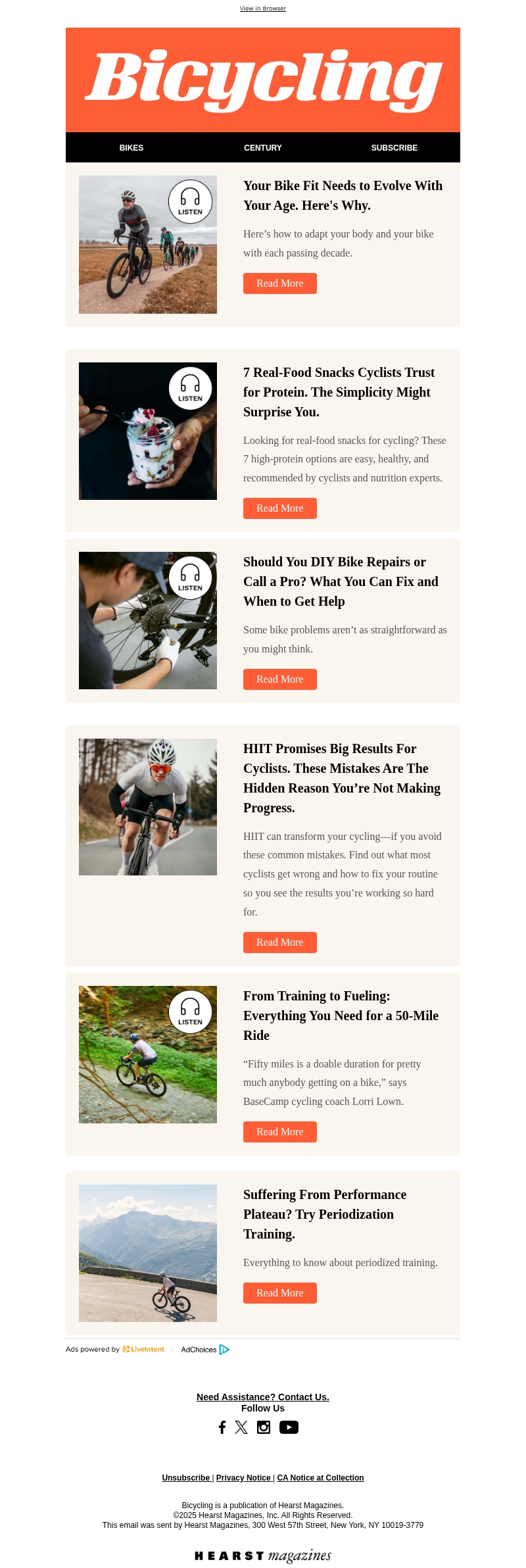This screenshot has height=1568, width=526.
Task: Open the Privacy Notice link
Action: click(x=243, y=1478)
